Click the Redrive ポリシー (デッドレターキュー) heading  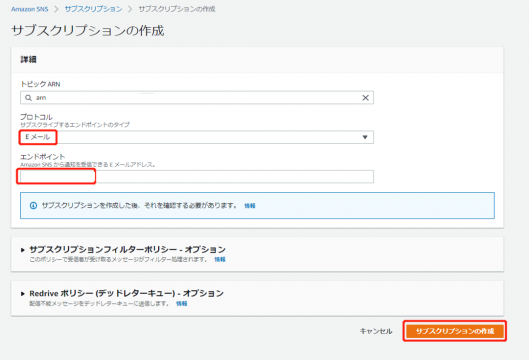(x=127, y=294)
